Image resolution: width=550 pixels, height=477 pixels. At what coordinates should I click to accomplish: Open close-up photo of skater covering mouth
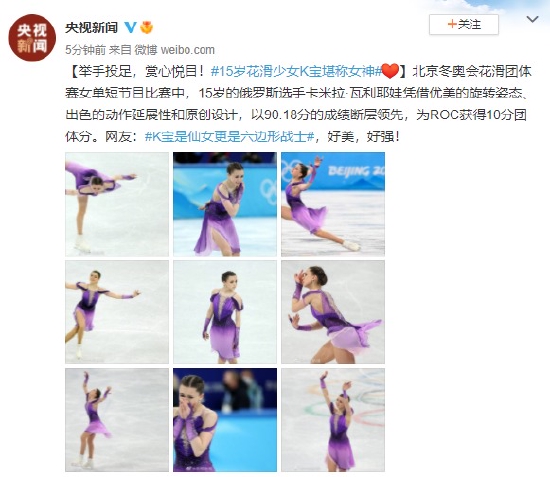tap(225, 420)
